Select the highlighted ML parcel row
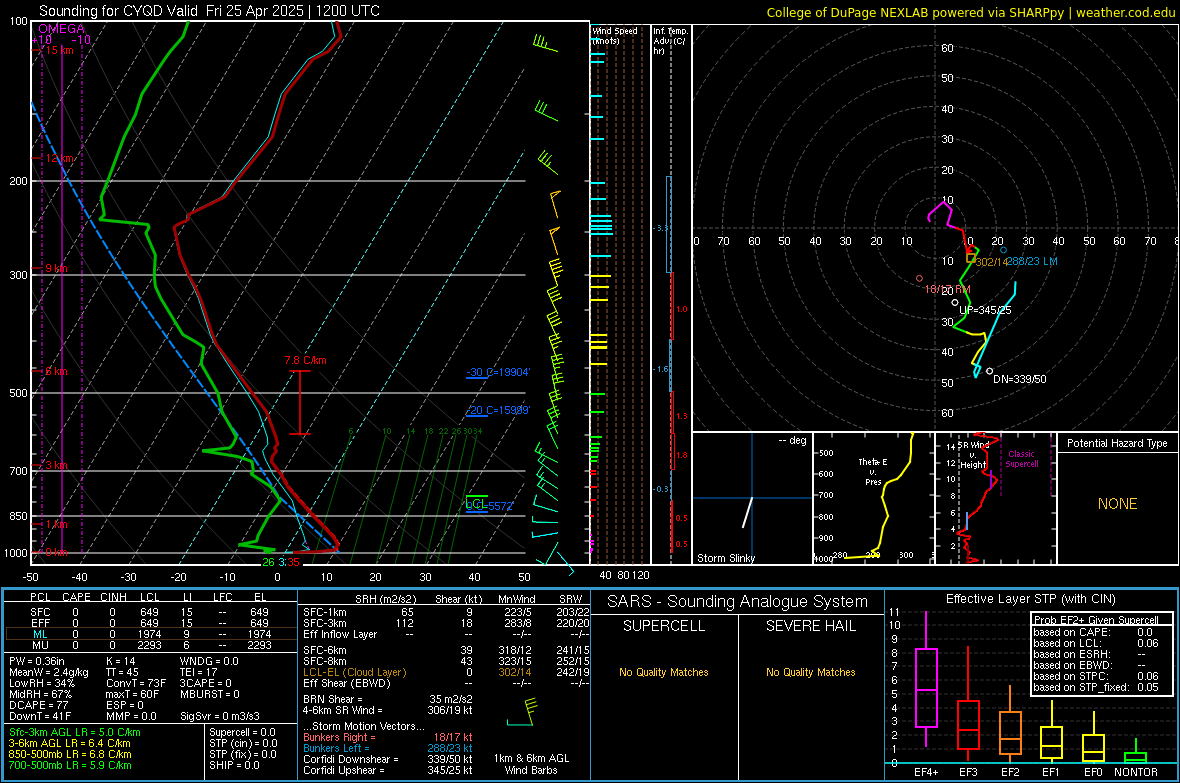Viewport: 1180px width, 783px height. point(150,634)
